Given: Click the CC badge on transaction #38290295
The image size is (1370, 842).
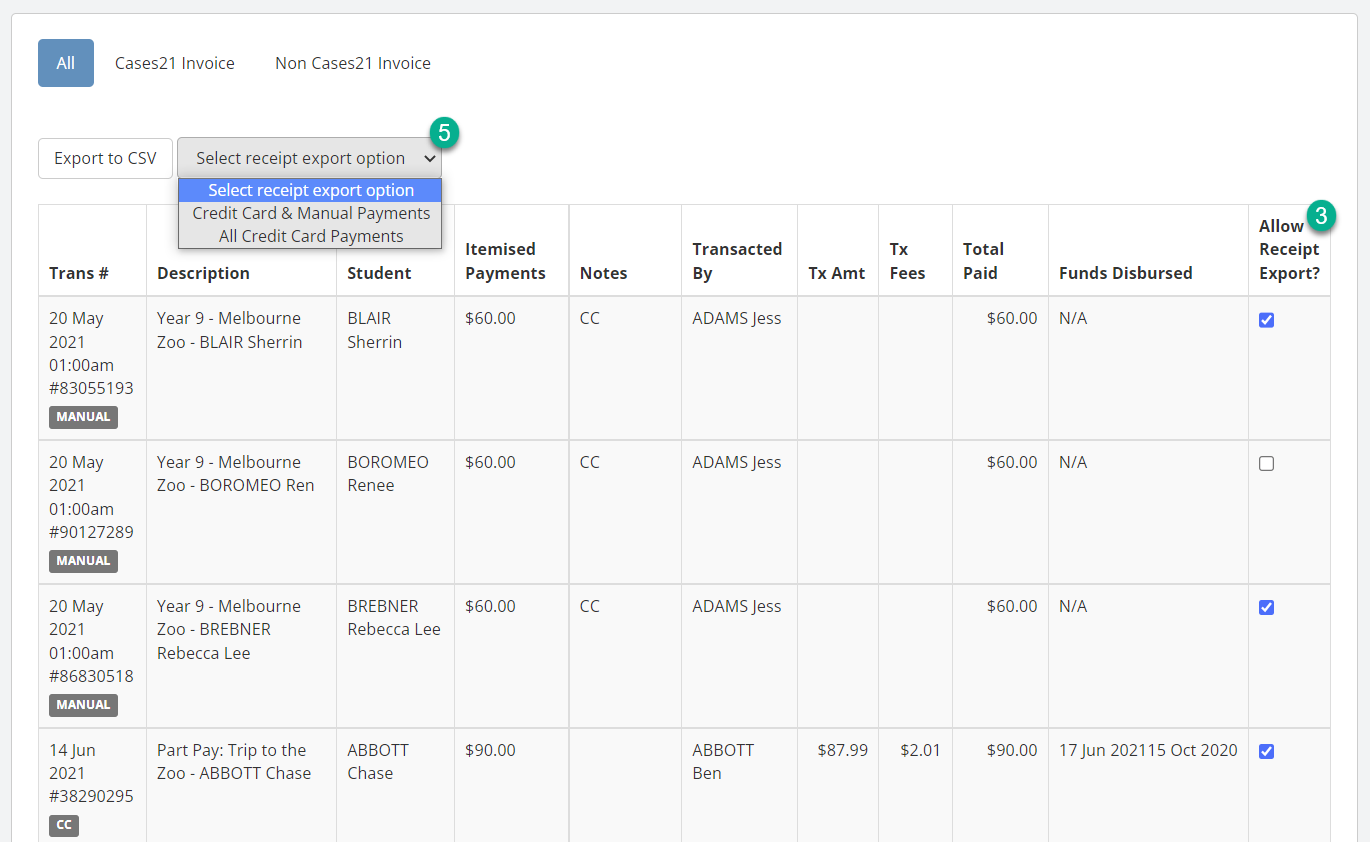Looking at the screenshot, I should (x=63, y=825).
